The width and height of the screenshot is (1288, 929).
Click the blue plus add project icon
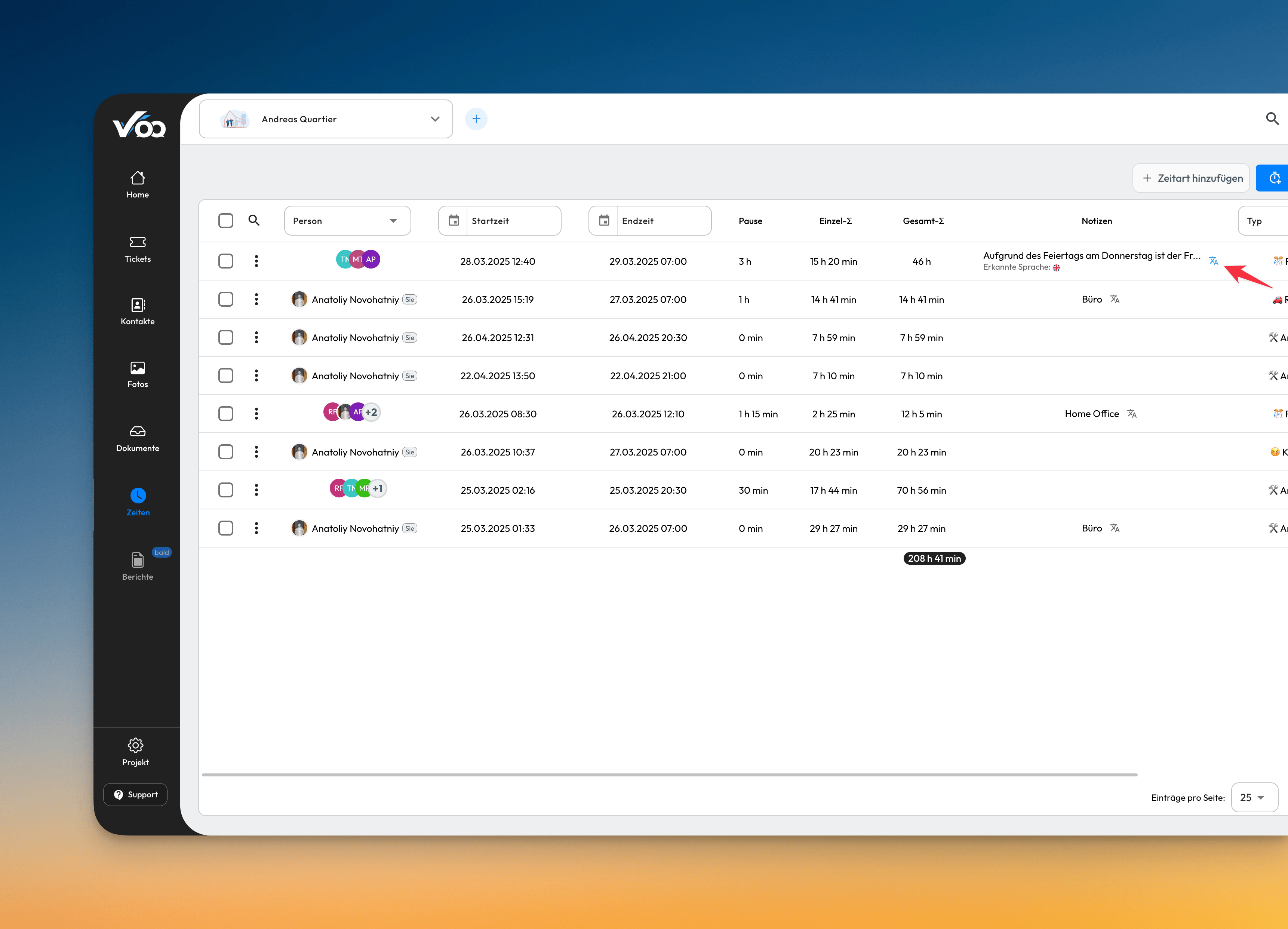click(476, 119)
